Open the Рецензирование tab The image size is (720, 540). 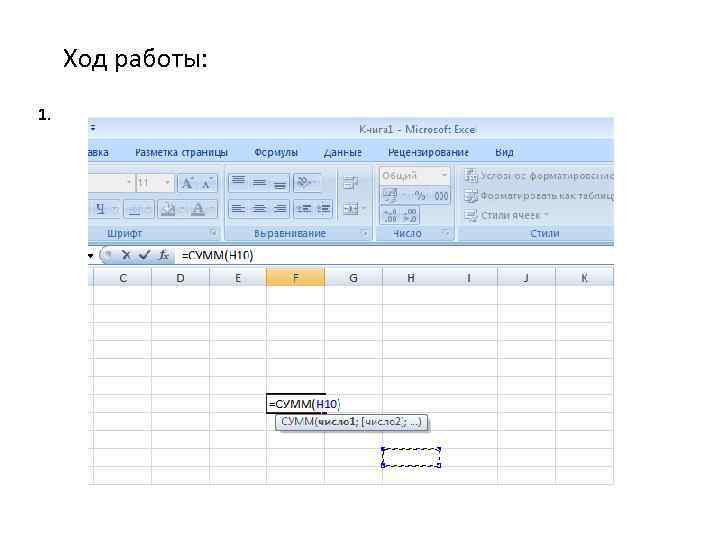point(428,152)
